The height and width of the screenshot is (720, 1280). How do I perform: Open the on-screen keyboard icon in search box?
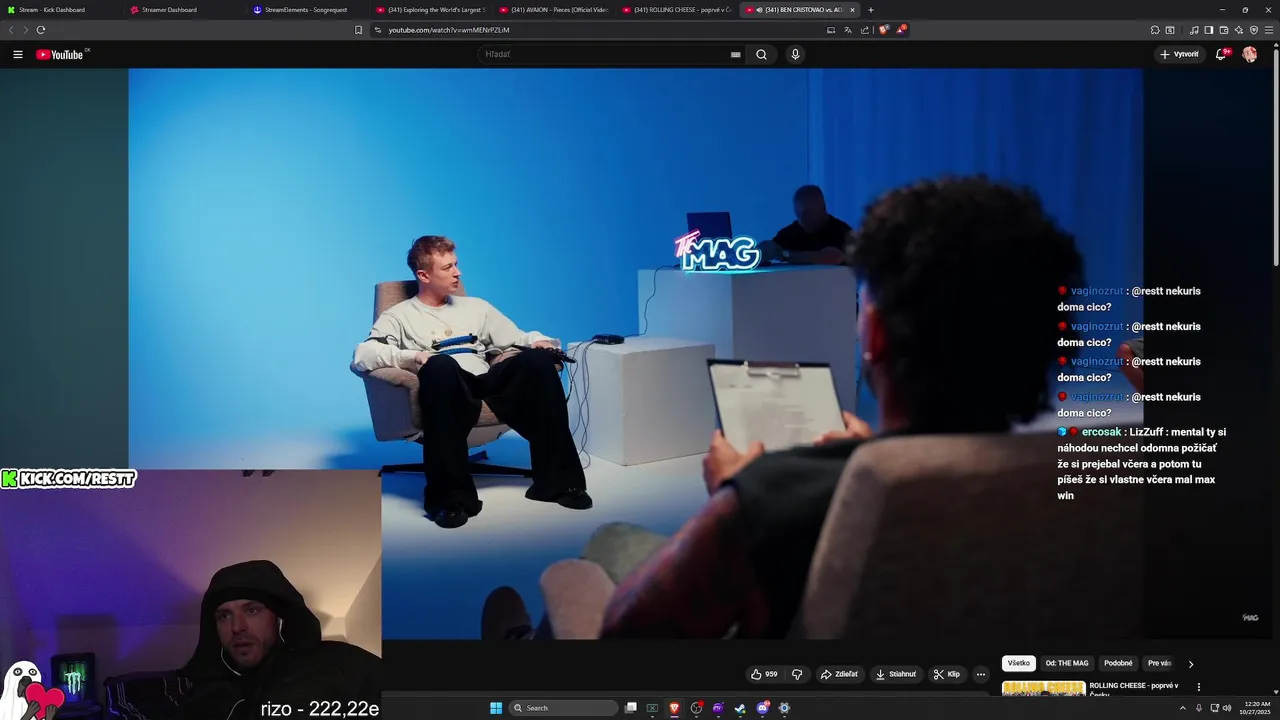pyautogui.click(x=736, y=55)
